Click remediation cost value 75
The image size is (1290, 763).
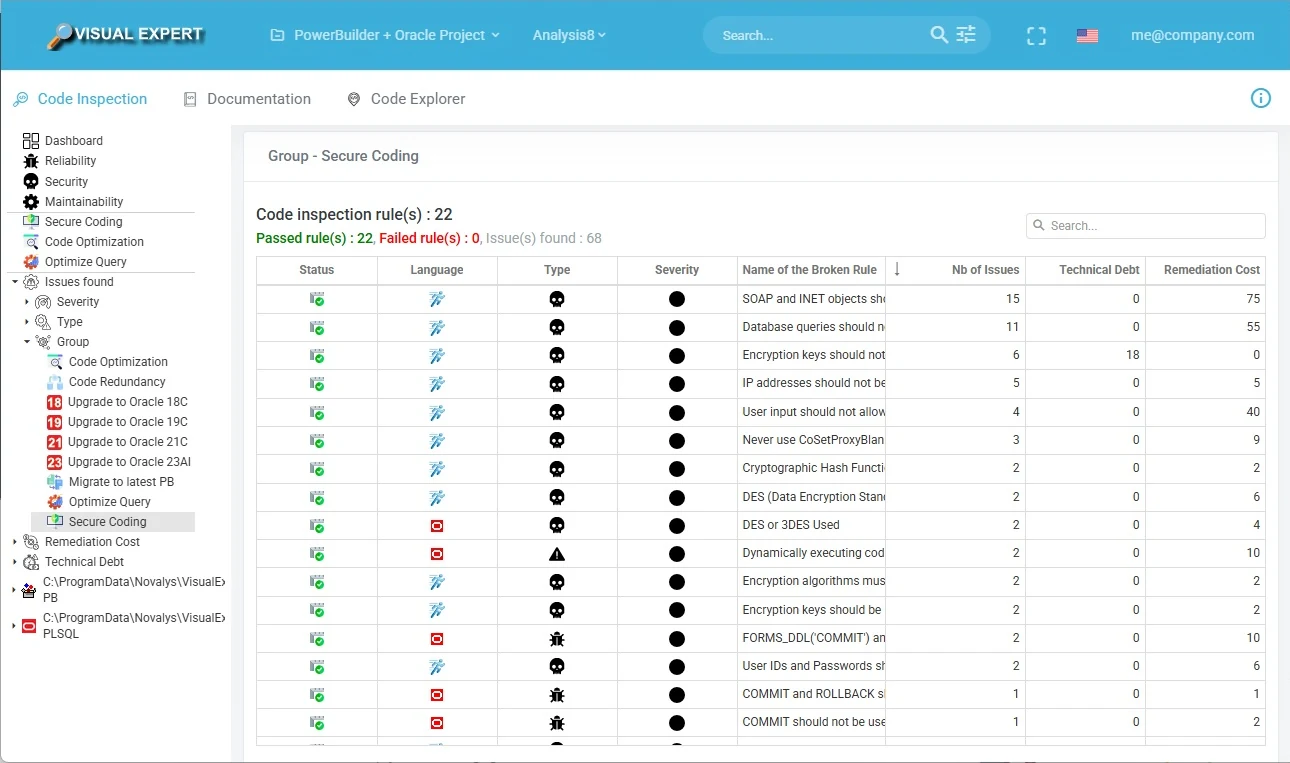pos(1253,299)
